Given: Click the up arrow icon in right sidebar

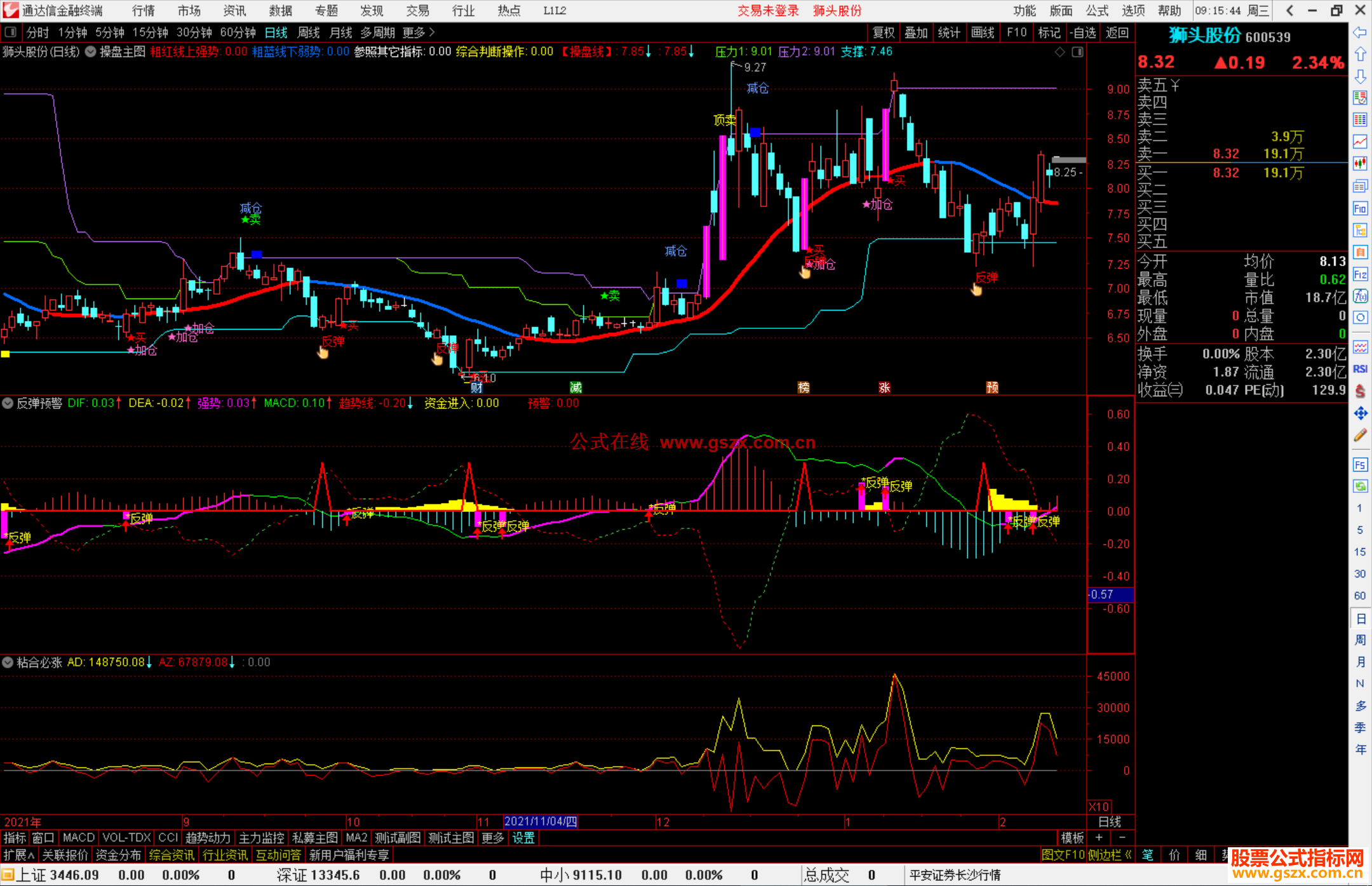Looking at the screenshot, I should coord(1360,55).
